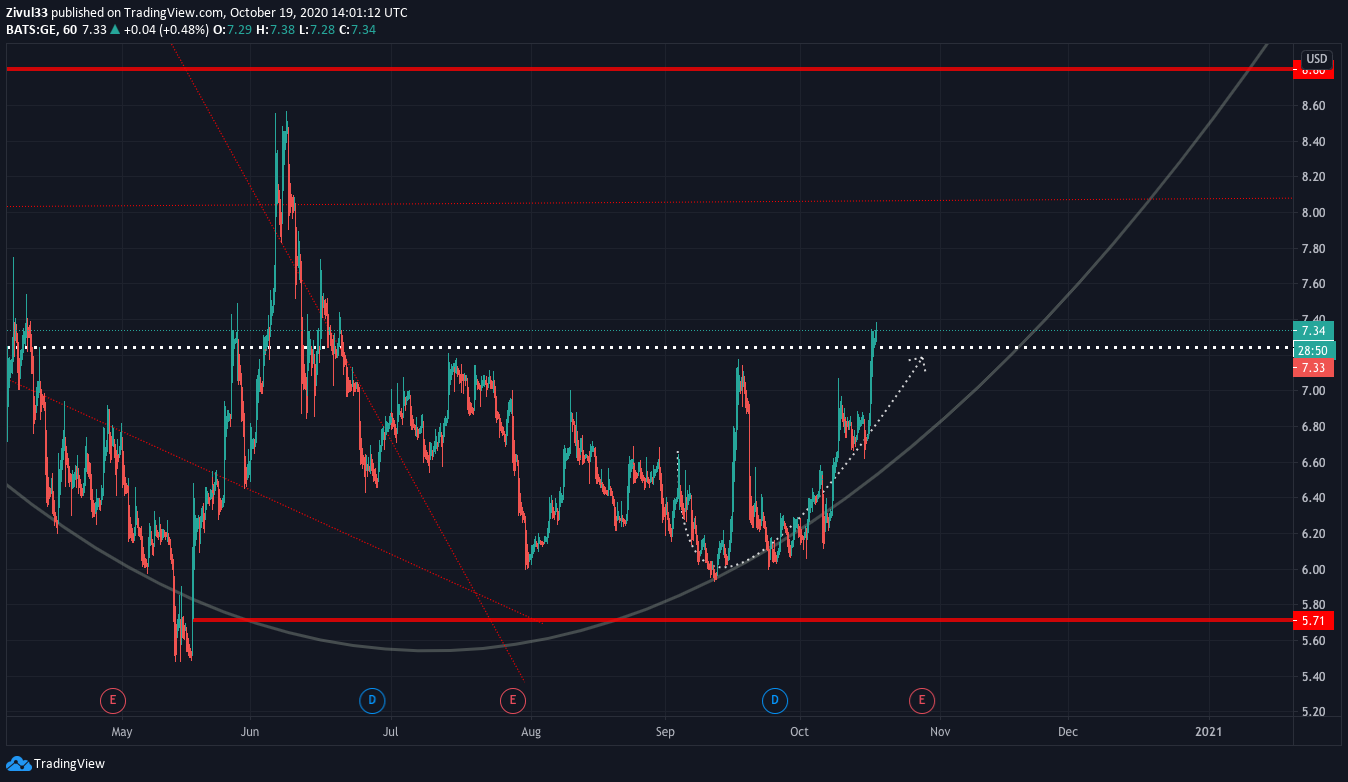Click the BATS:GE, 60 symbol label

(x=42, y=30)
